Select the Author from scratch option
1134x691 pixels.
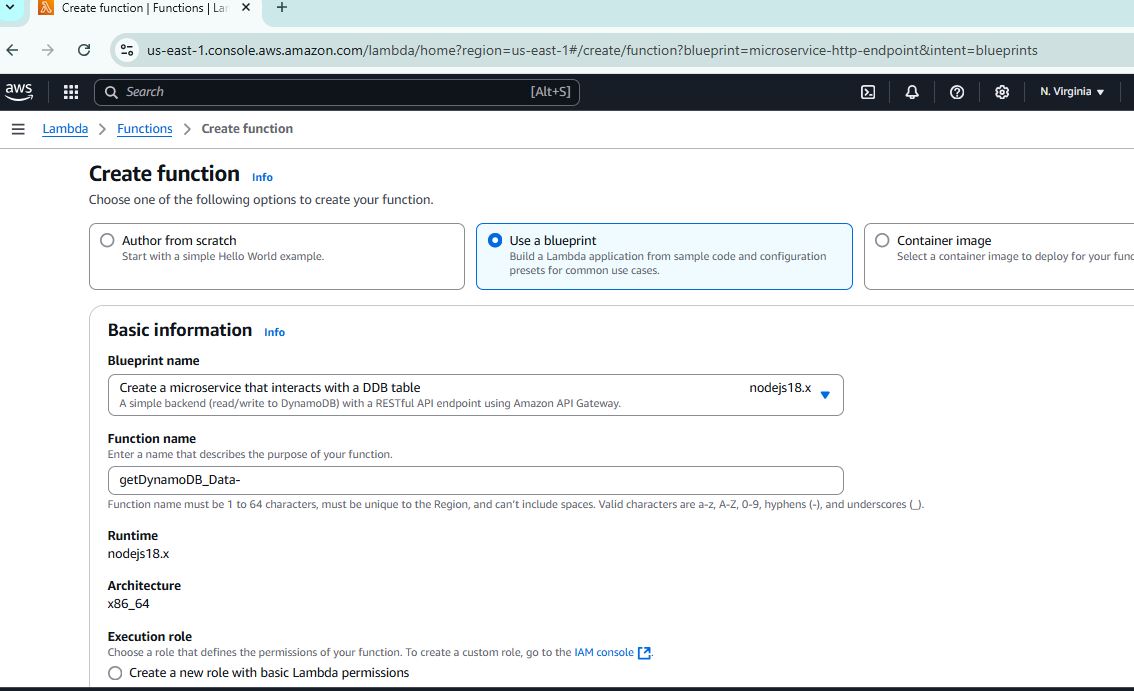(107, 240)
